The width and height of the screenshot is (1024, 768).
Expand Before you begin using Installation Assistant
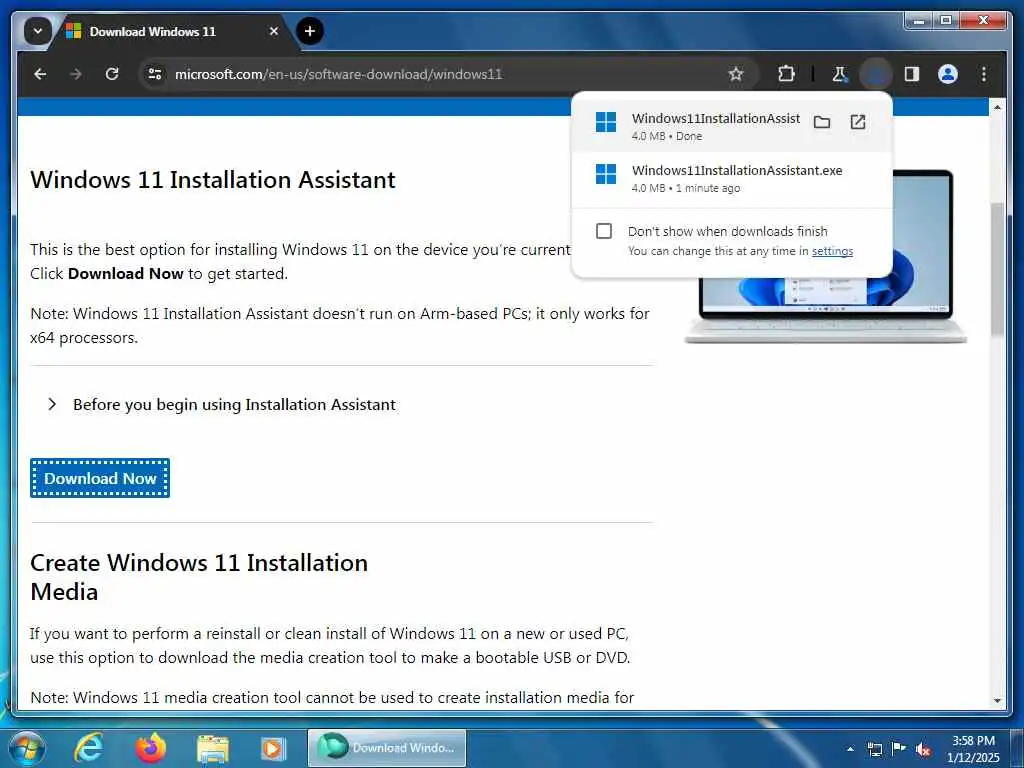222,404
